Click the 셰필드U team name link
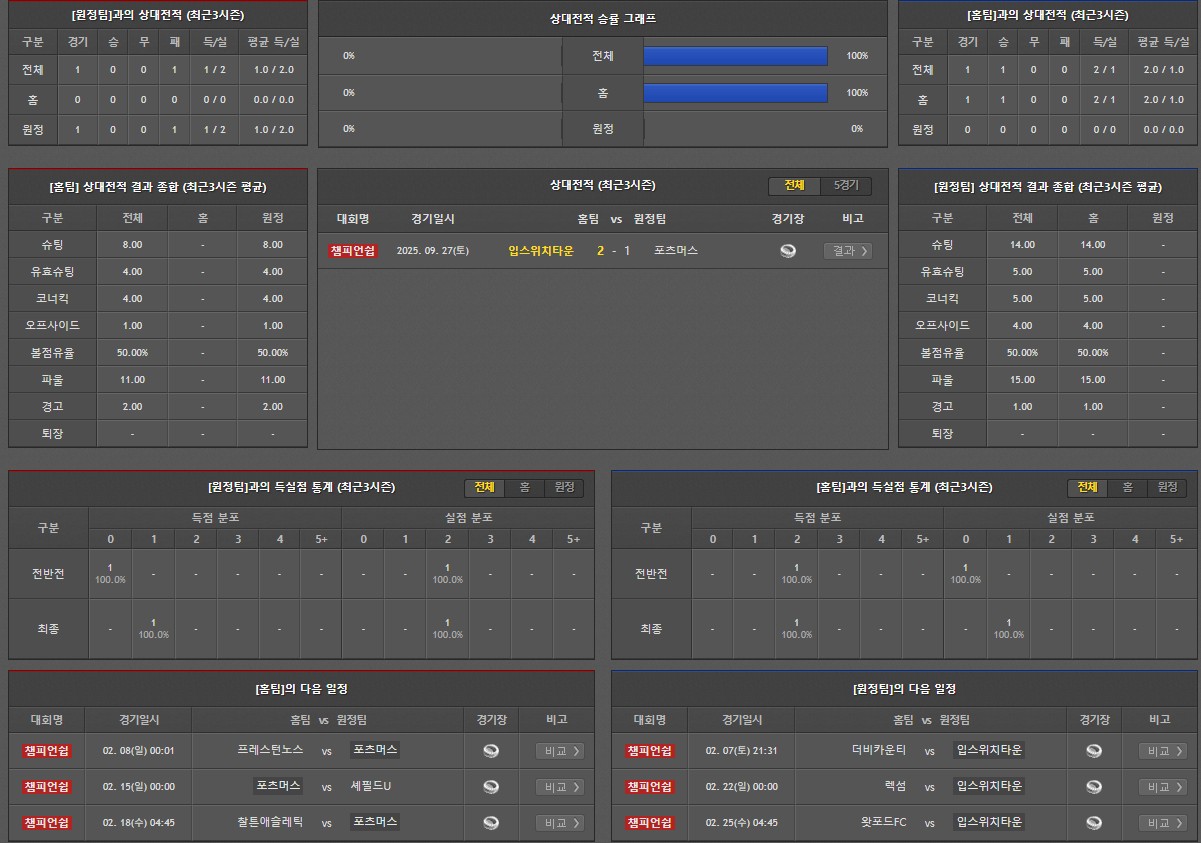The width and height of the screenshot is (1201, 843). 371,787
